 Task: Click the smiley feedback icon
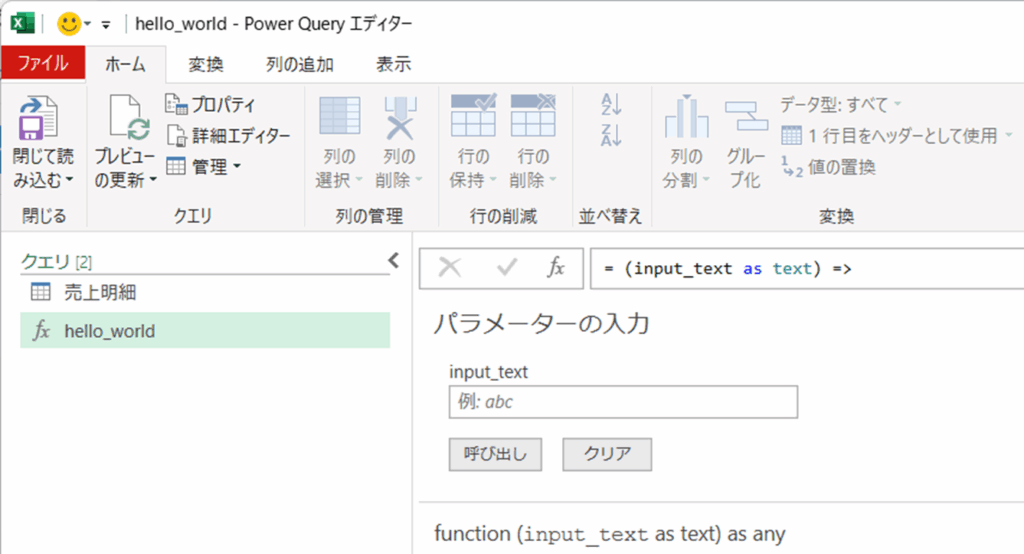point(68,23)
